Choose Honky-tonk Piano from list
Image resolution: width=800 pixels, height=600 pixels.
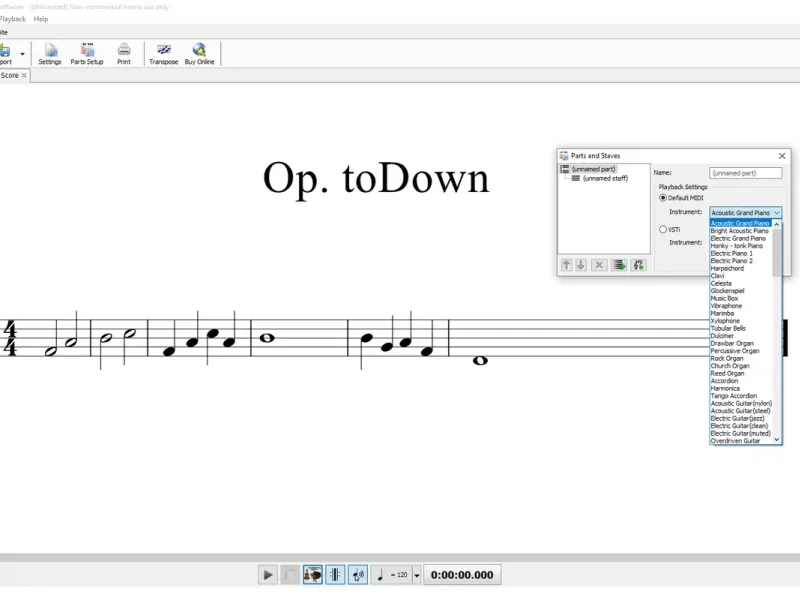737,246
